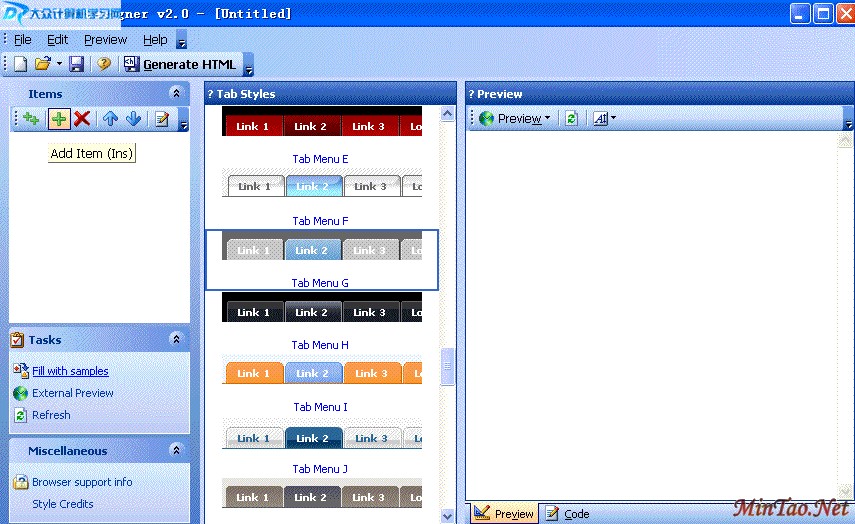Screen dimensions: 855x524
Task: Click the Generate HTML button
Action: 180,65
